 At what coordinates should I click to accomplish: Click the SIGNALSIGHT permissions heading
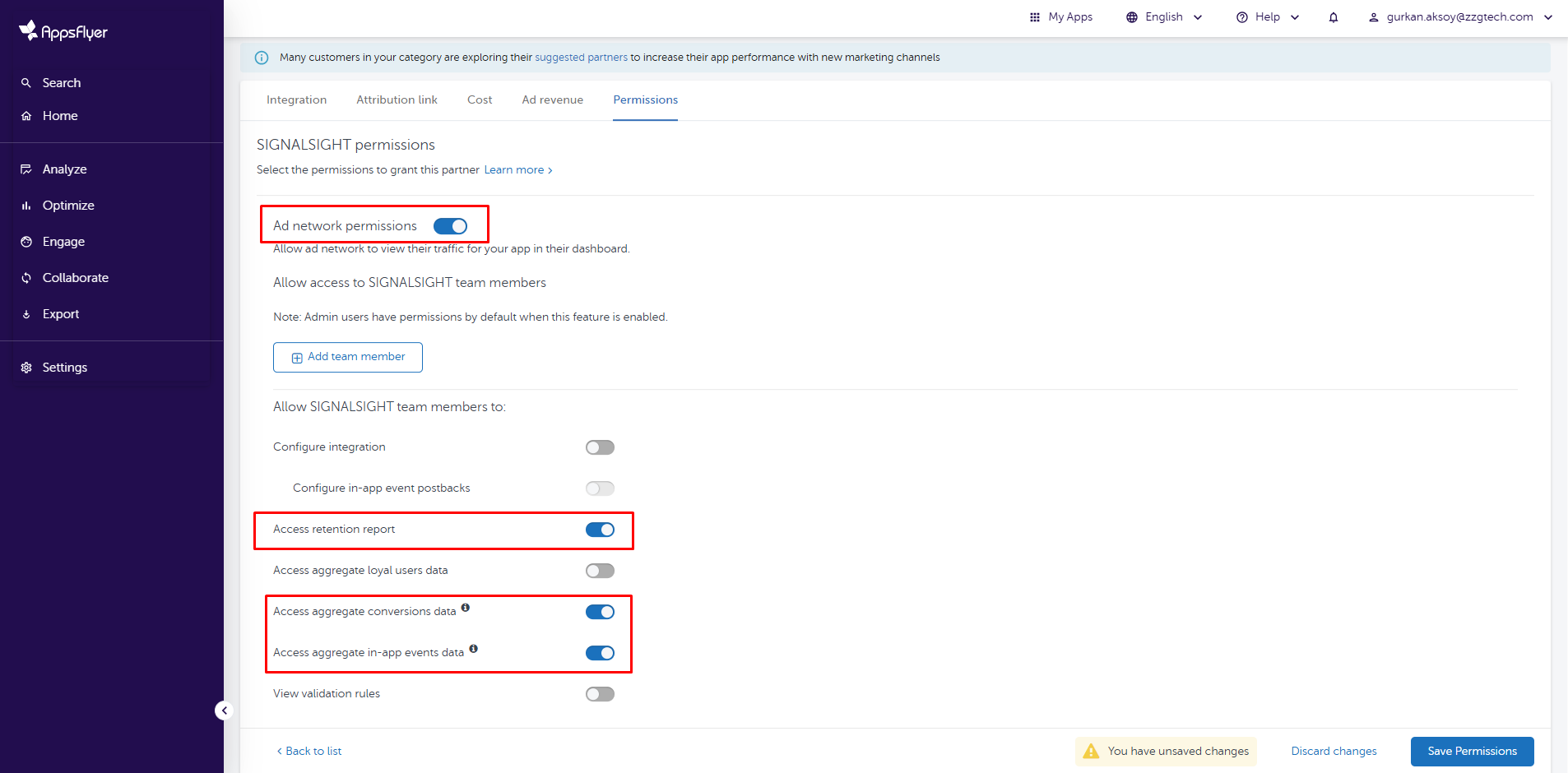pos(346,145)
